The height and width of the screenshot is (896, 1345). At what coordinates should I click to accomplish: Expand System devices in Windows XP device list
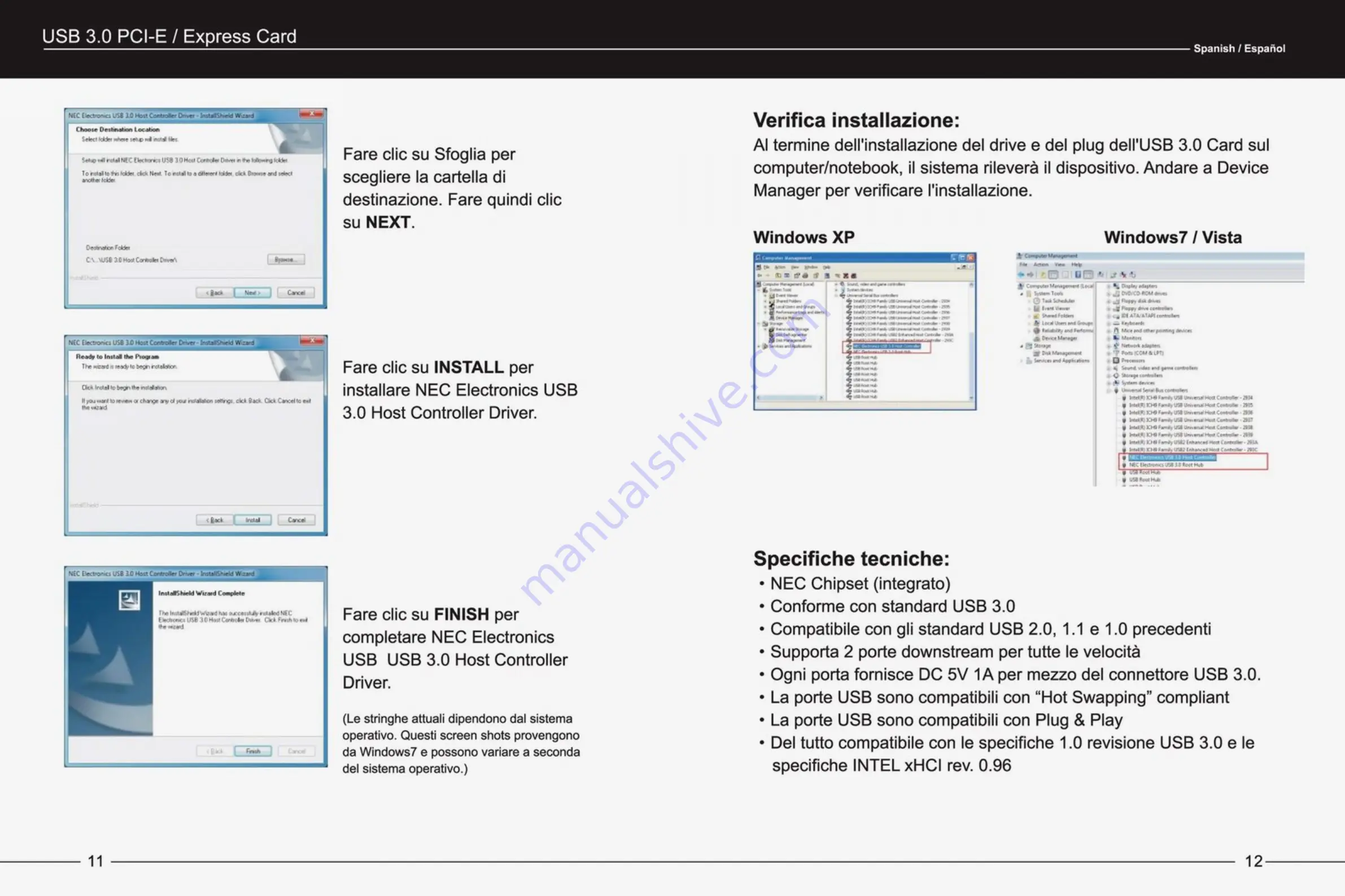point(836,290)
